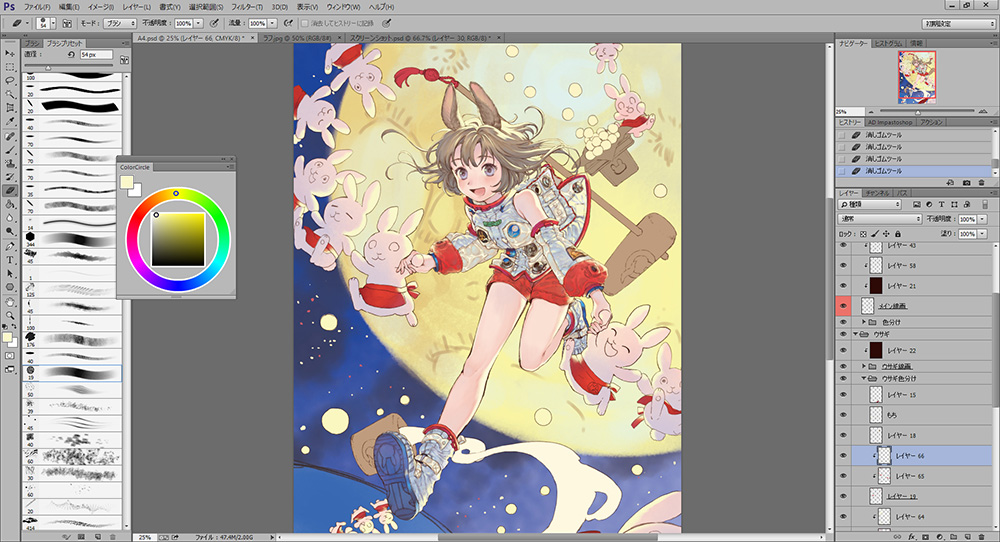
Task: Select the Rectangular Marquee tool
Action: pyautogui.click(x=10, y=67)
